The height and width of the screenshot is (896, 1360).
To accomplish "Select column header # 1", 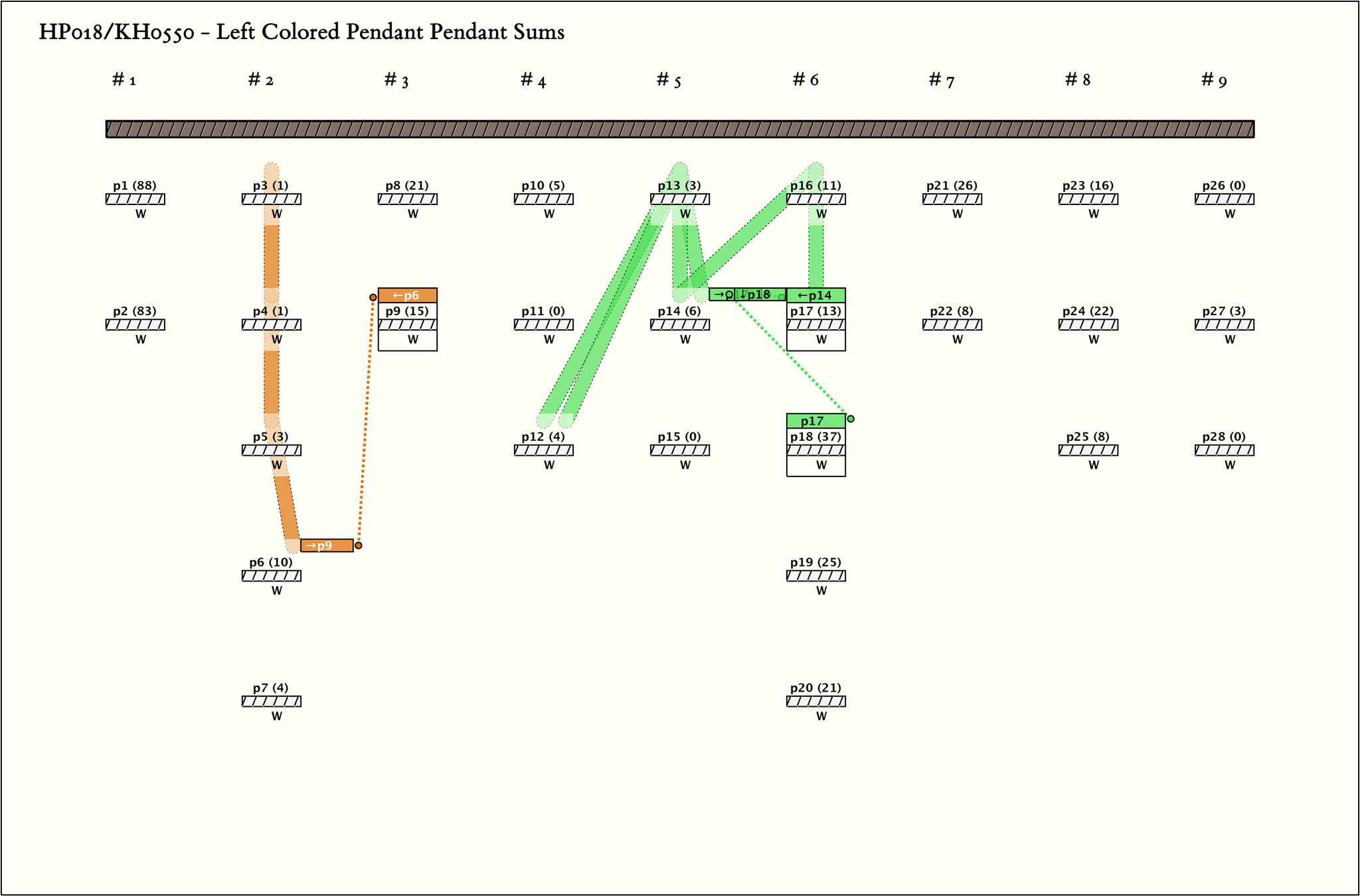I will point(124,80).
